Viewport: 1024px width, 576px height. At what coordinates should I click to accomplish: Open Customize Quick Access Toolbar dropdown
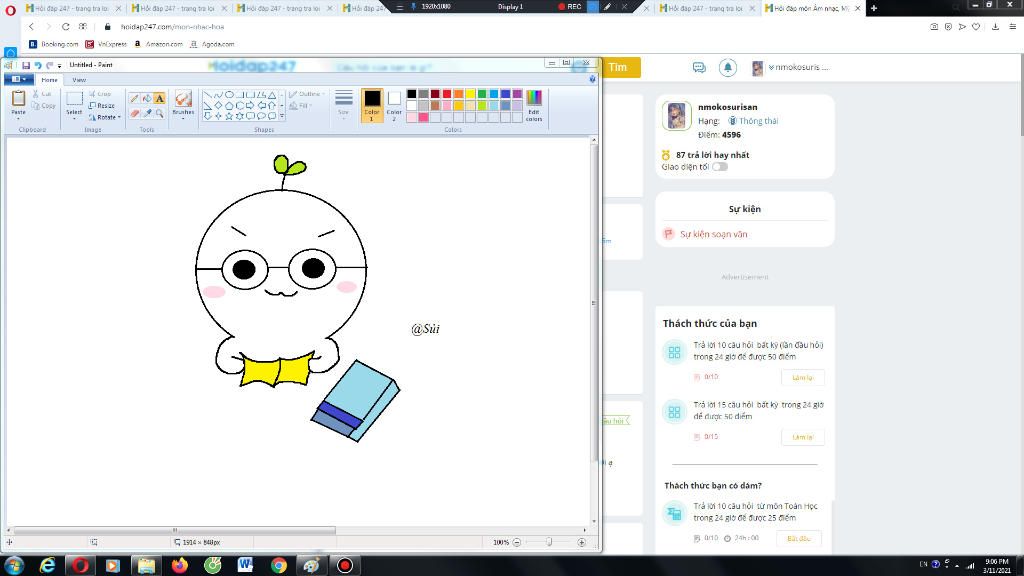pyautogui.click(x=59, y=65)
